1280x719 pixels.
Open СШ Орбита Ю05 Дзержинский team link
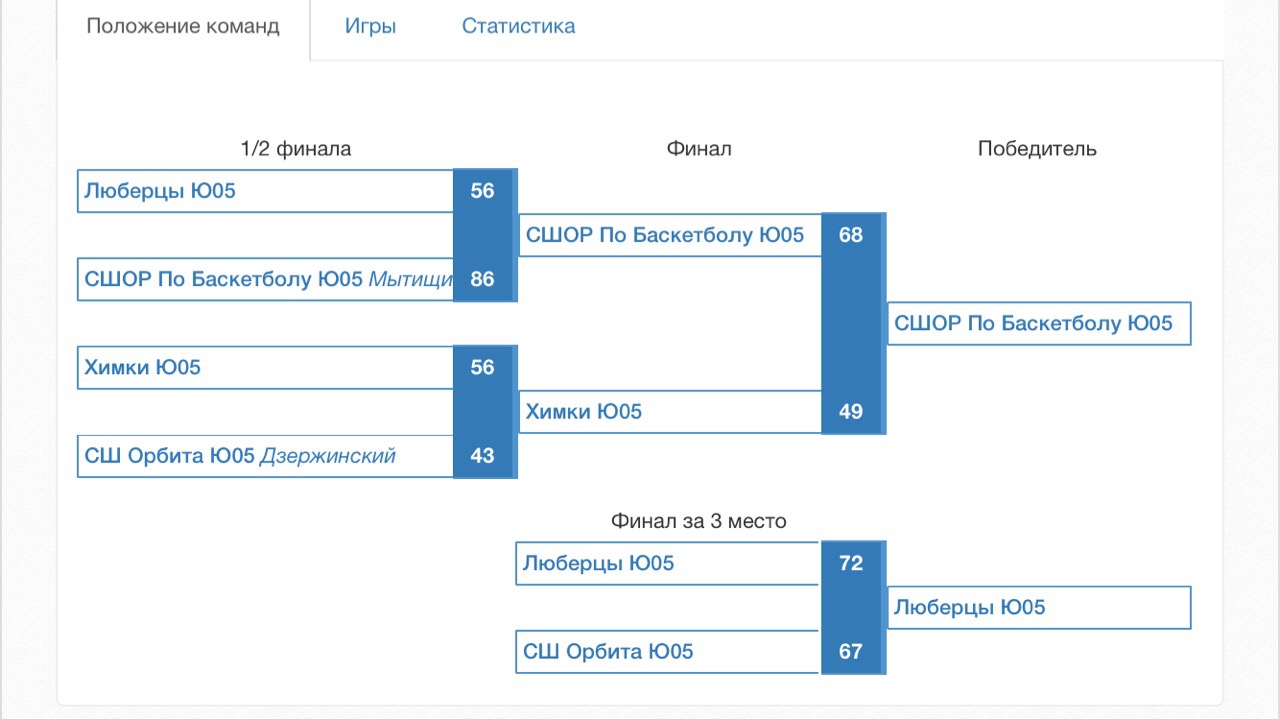[x=240, y=456]
